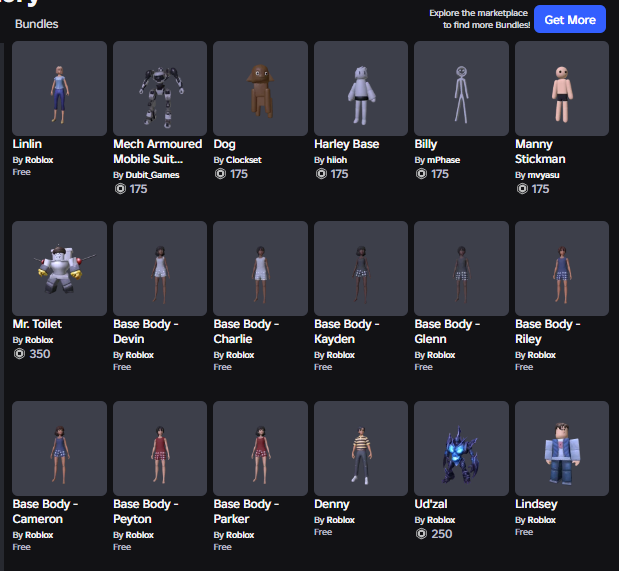Screen dimensions: 619x571
Task: Open the Linlin bundle thumbnail
Action: [x=60, y=88]
